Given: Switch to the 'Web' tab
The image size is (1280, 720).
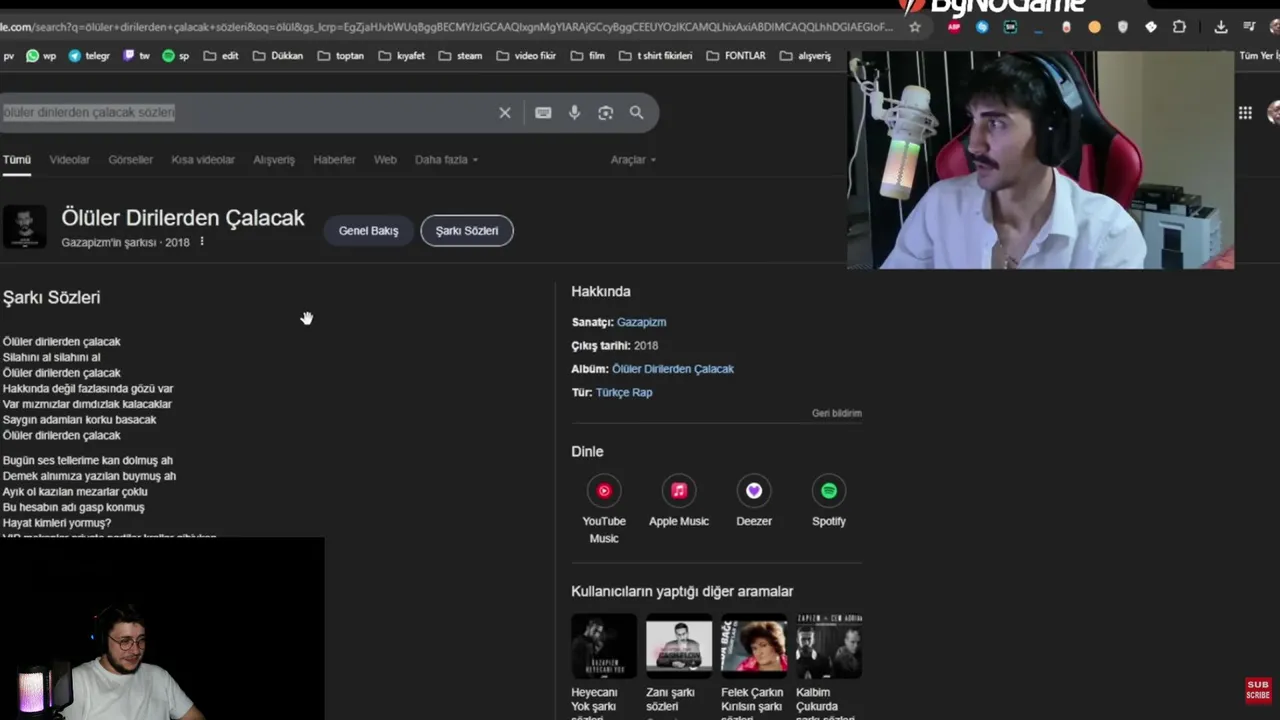Looking at the screenshot, I should [385, 160].
